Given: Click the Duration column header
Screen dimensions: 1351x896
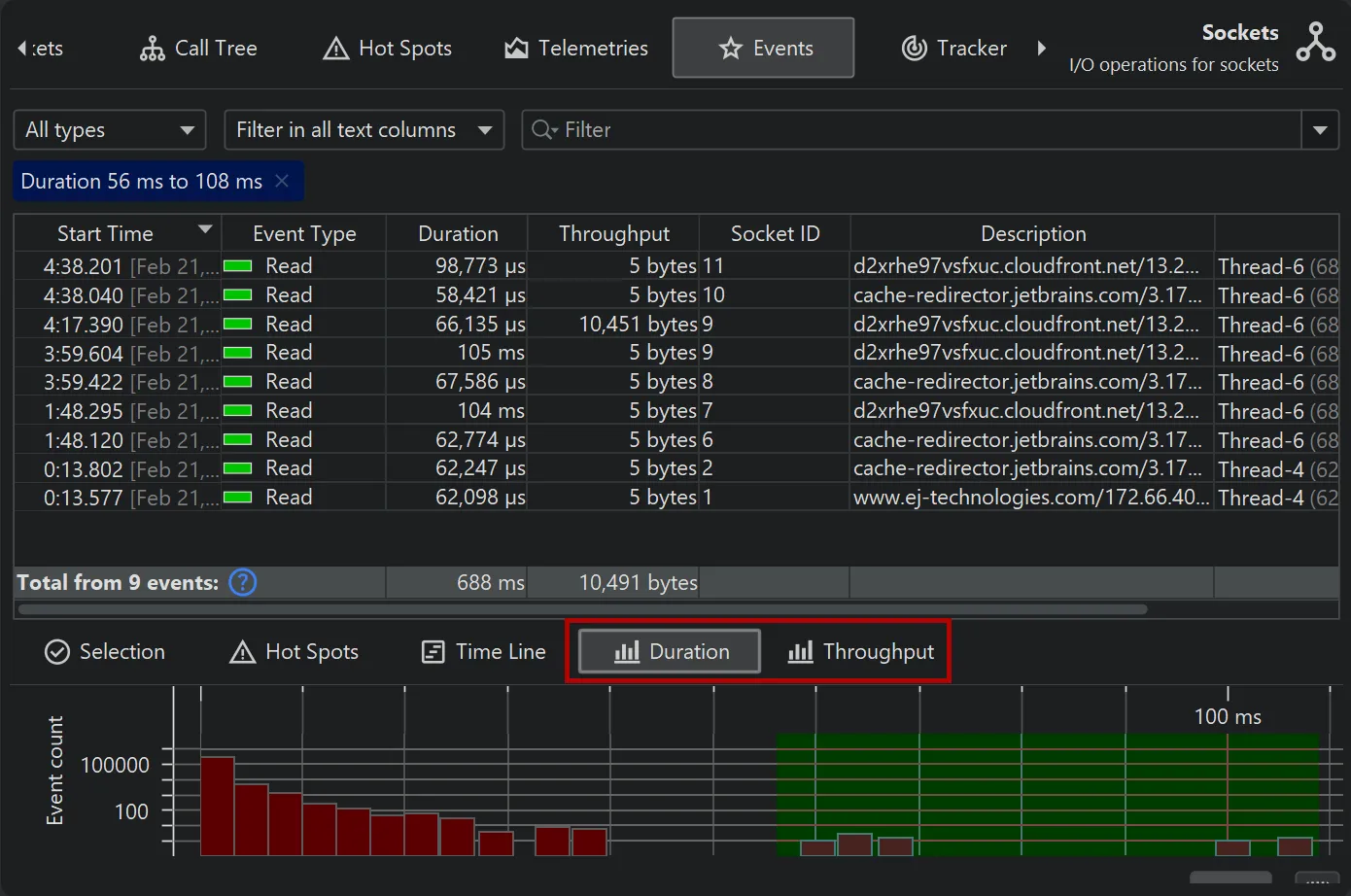Looking at the screenshot, I should coord(457,234).
